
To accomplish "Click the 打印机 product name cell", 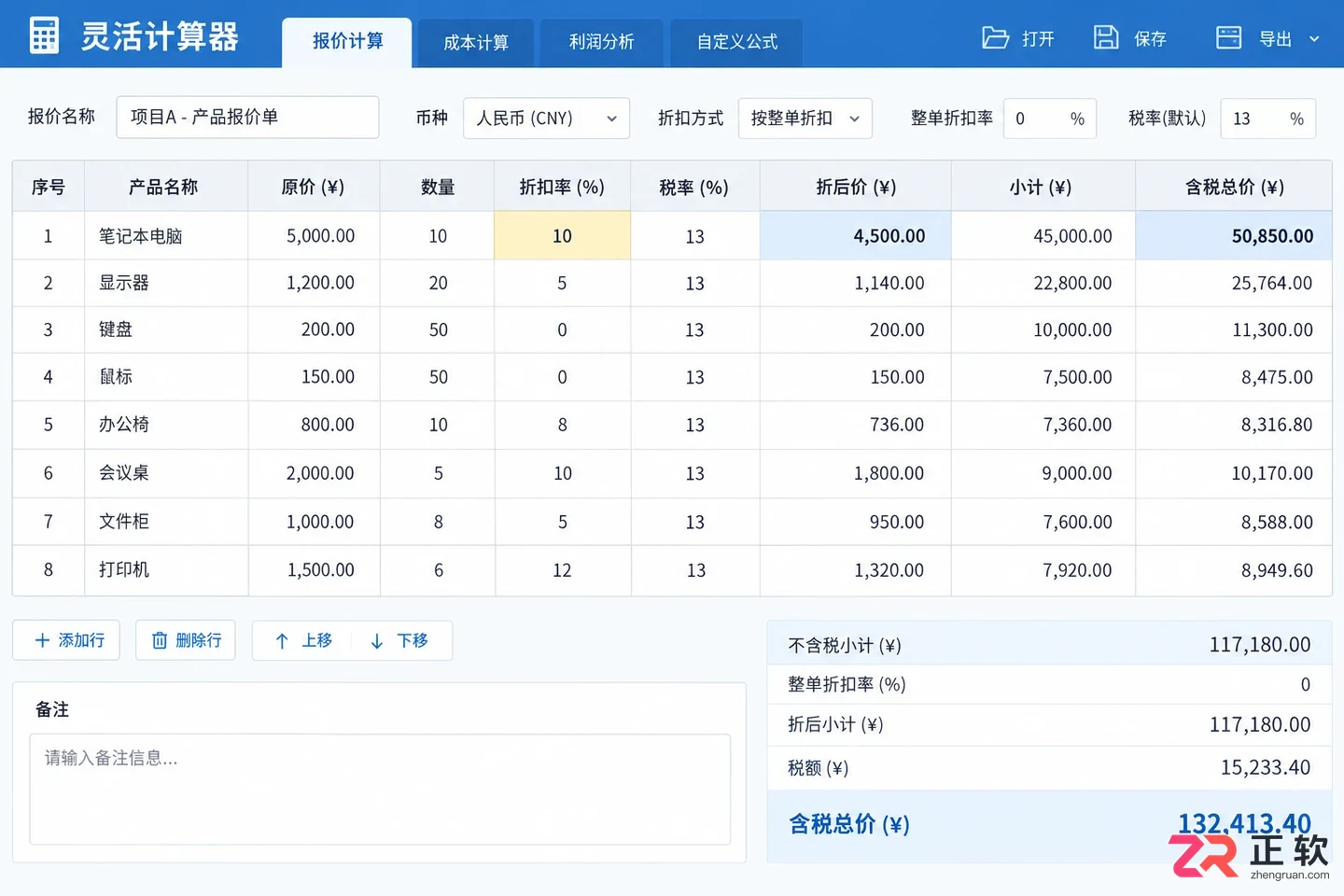I will click(x=166, y=570).
